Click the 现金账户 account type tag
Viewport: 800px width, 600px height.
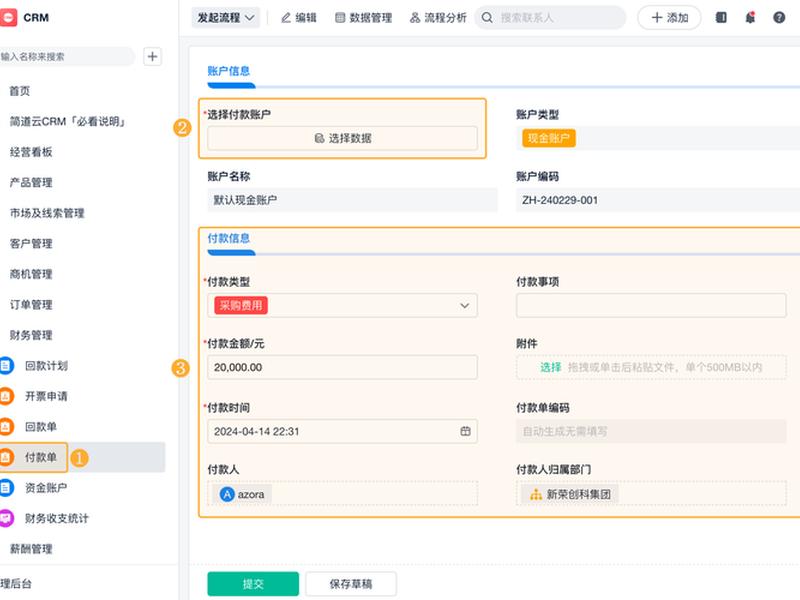548,138
